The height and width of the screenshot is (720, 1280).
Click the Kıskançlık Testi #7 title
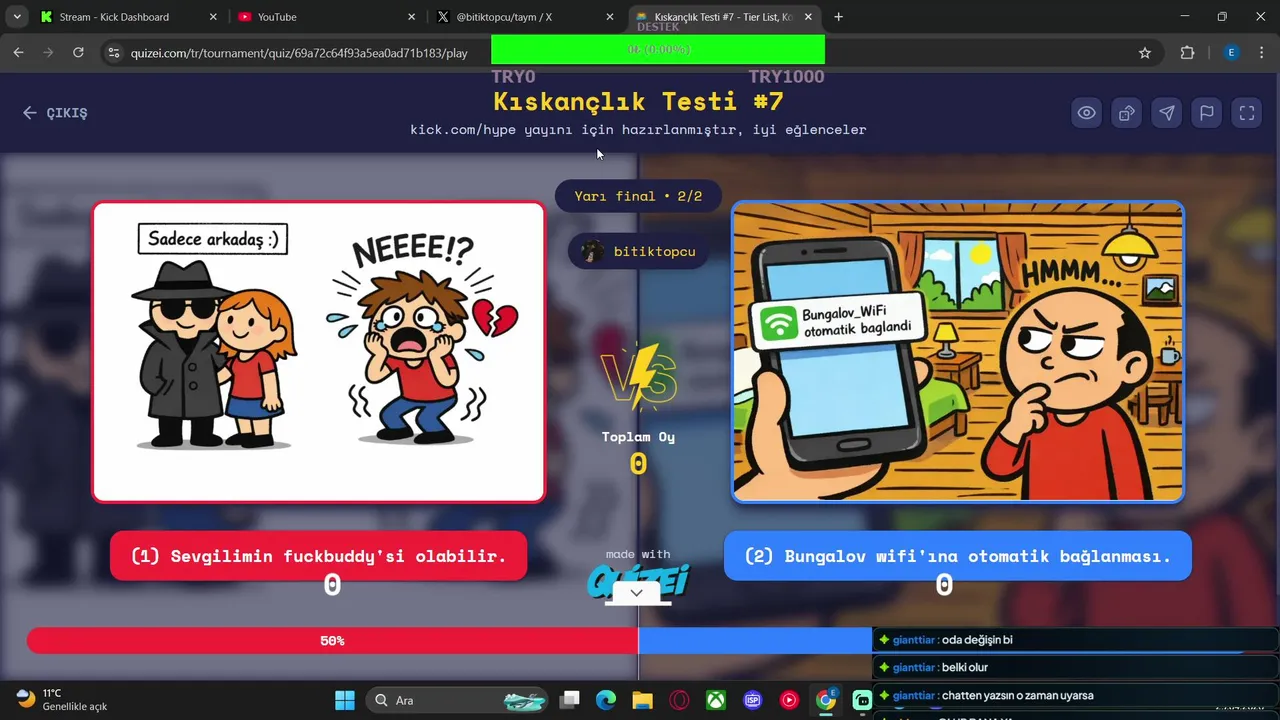[638, 101]
